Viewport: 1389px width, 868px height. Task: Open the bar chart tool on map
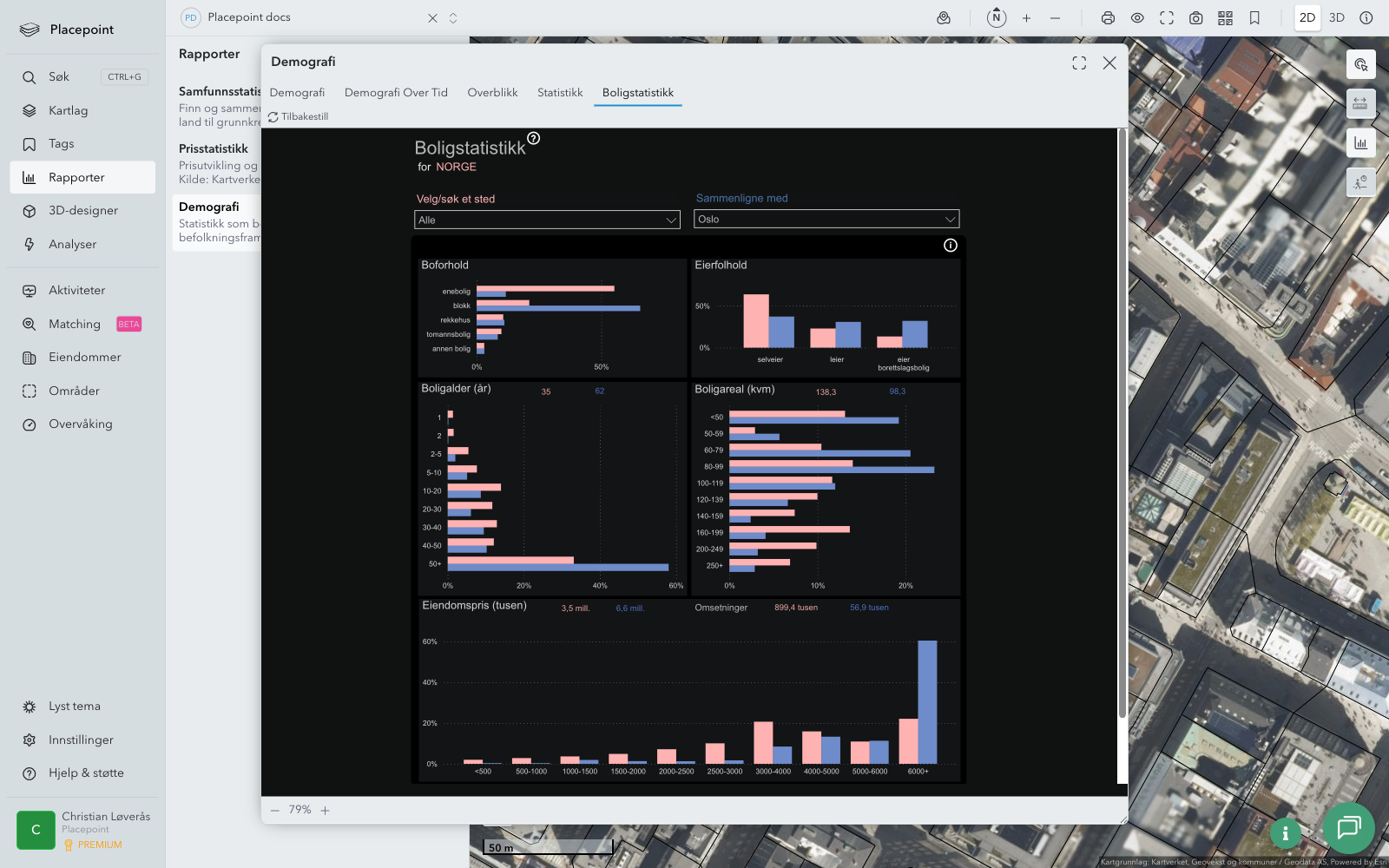(1360, 143)
